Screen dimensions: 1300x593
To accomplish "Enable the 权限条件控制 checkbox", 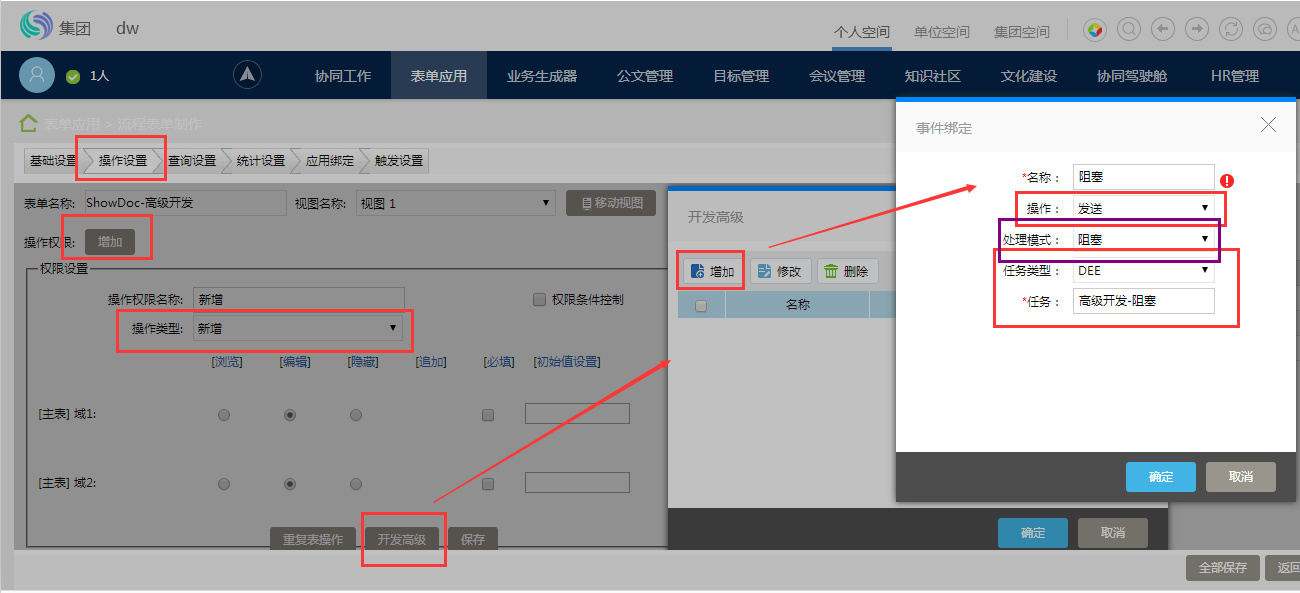I will (x=540, y=299).
